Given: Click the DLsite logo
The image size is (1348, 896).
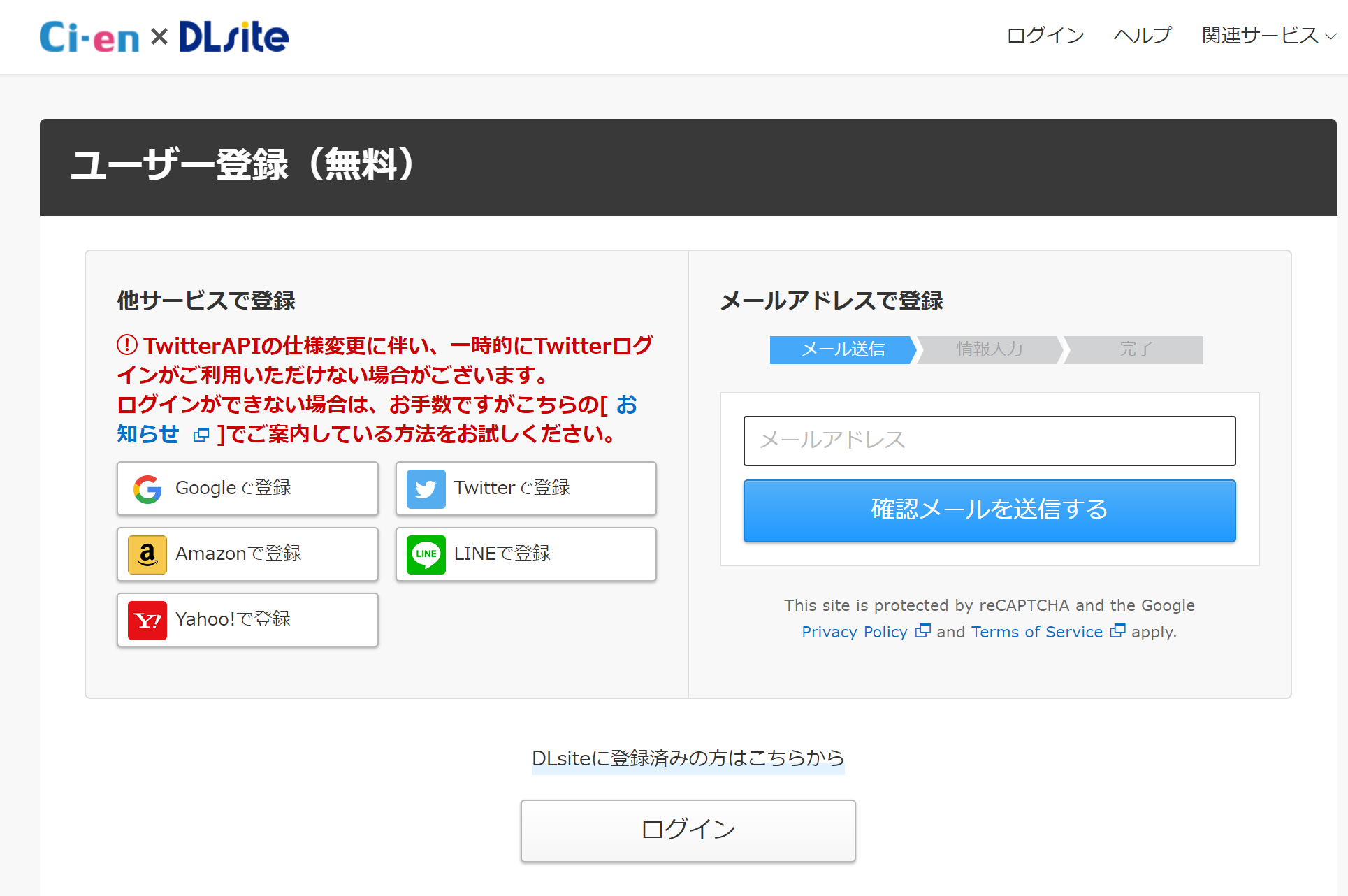Looking at the screenshot, I should (x=234, y=37).
